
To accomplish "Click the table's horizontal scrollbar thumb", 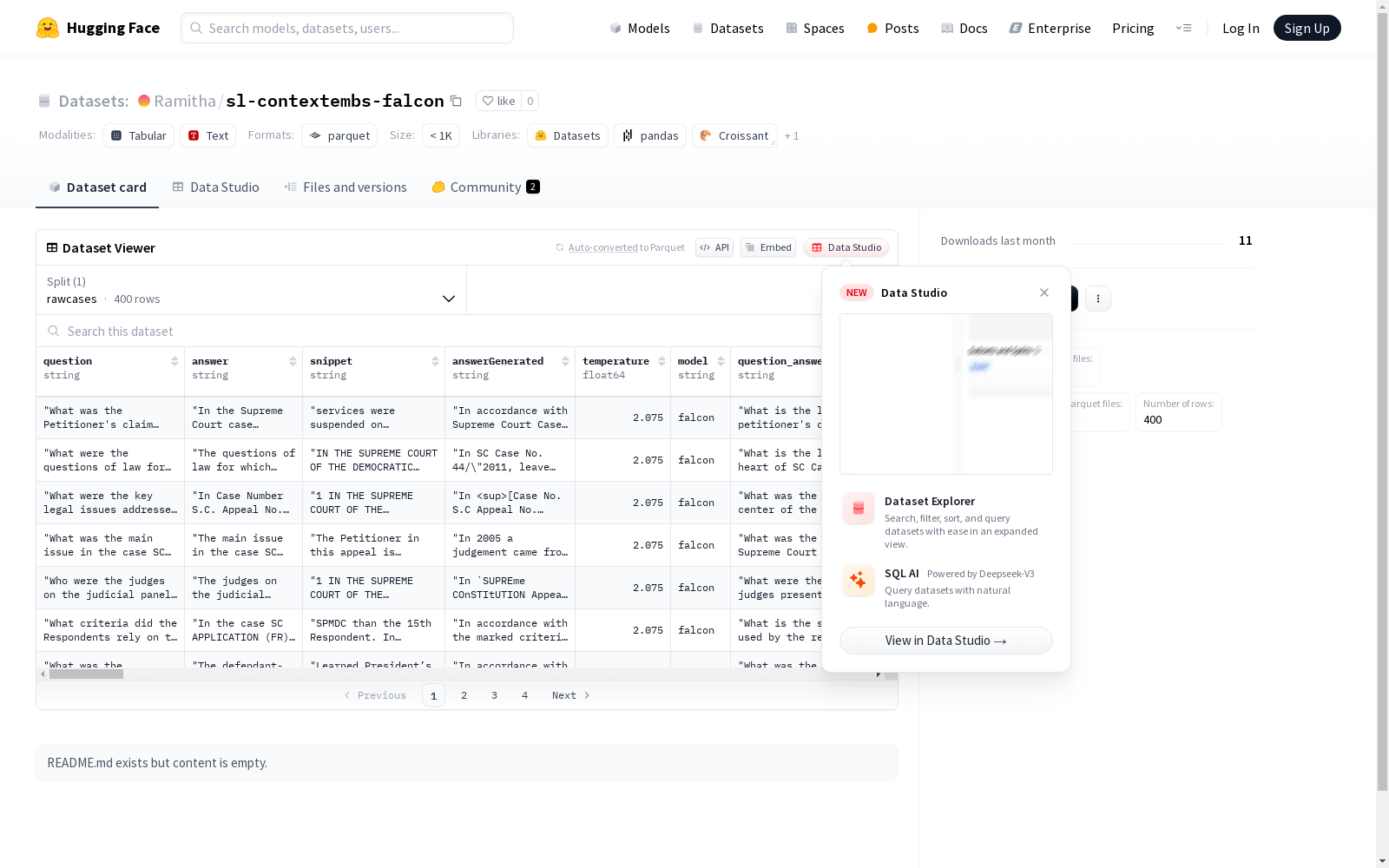I will click(x=86, y=674).
